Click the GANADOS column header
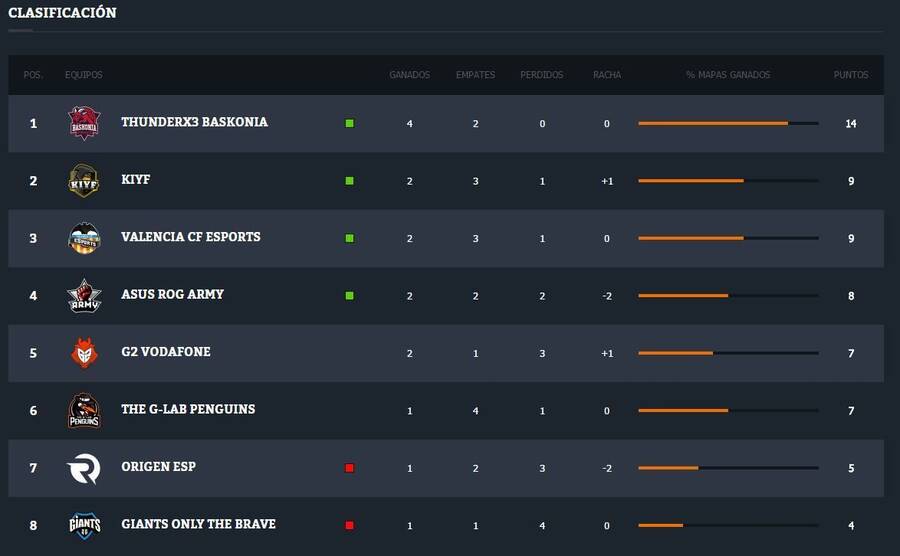Screen dimensions: 900x556 tap(410, 75)
